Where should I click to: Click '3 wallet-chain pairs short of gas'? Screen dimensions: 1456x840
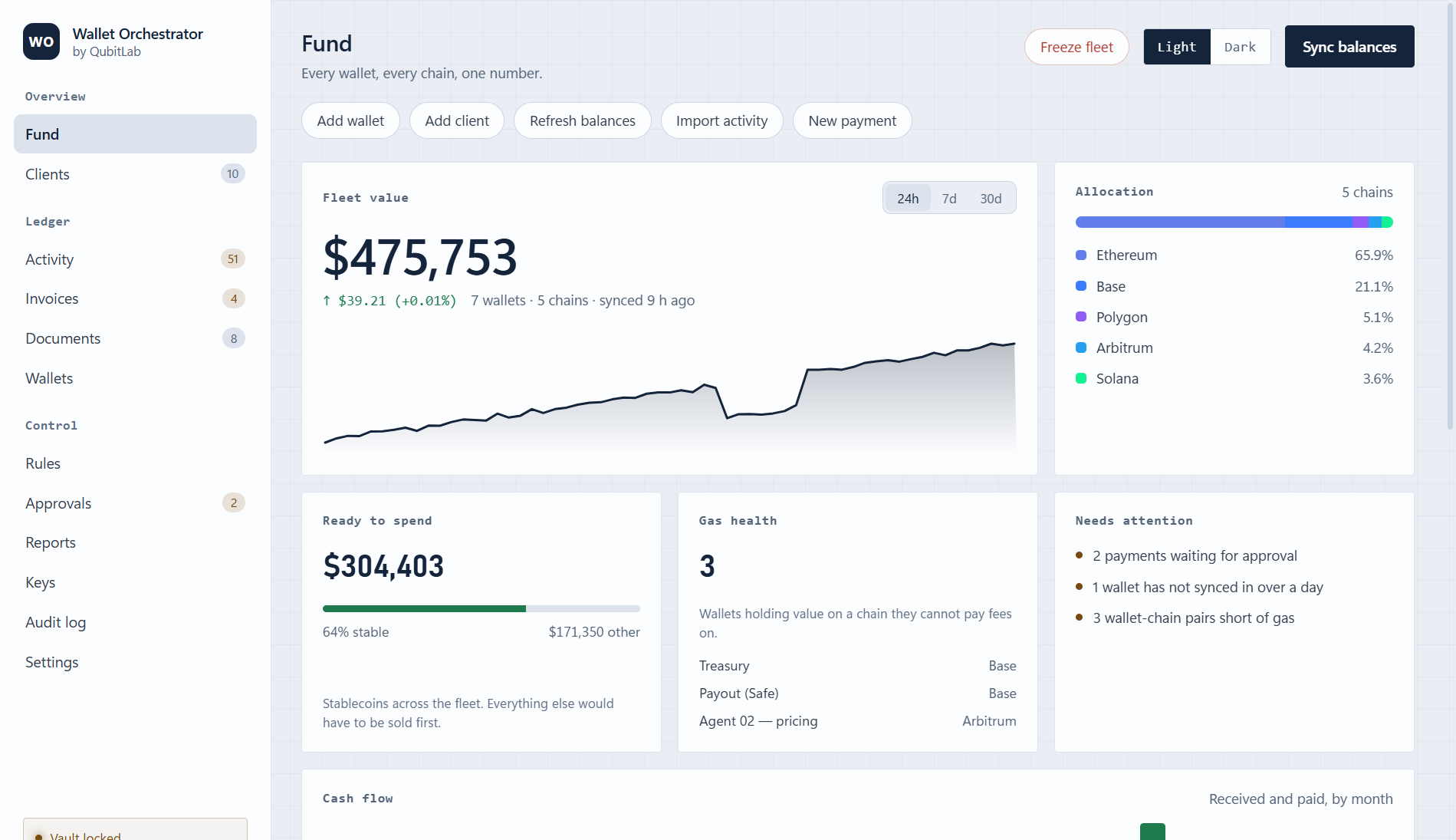pyautogui.click(x=1193, y=618)
